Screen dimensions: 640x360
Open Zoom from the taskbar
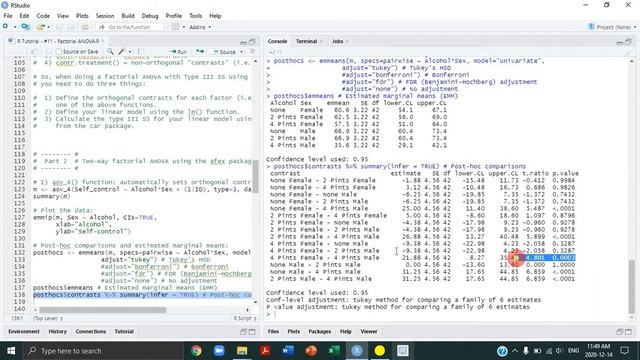coord(219,351)
